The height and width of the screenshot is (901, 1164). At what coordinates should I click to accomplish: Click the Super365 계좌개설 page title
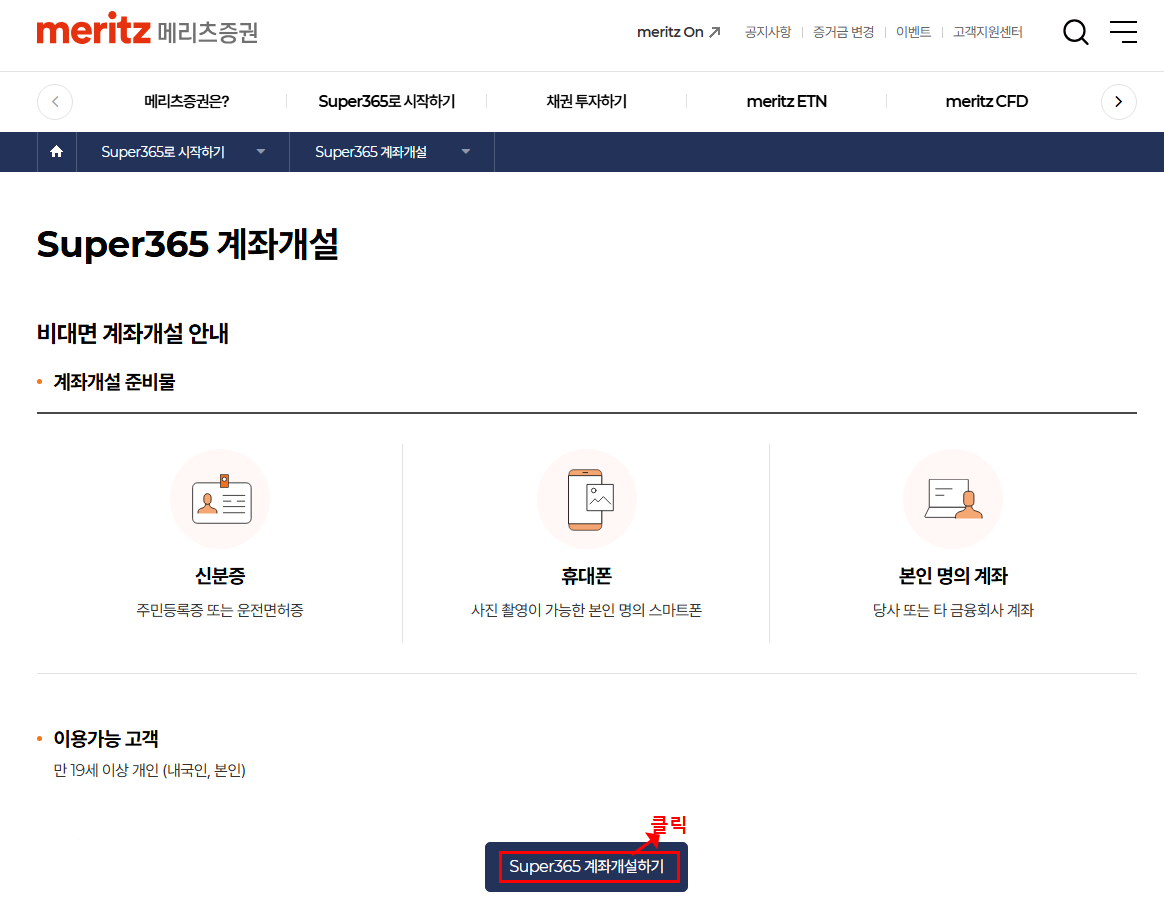[187, 243]
